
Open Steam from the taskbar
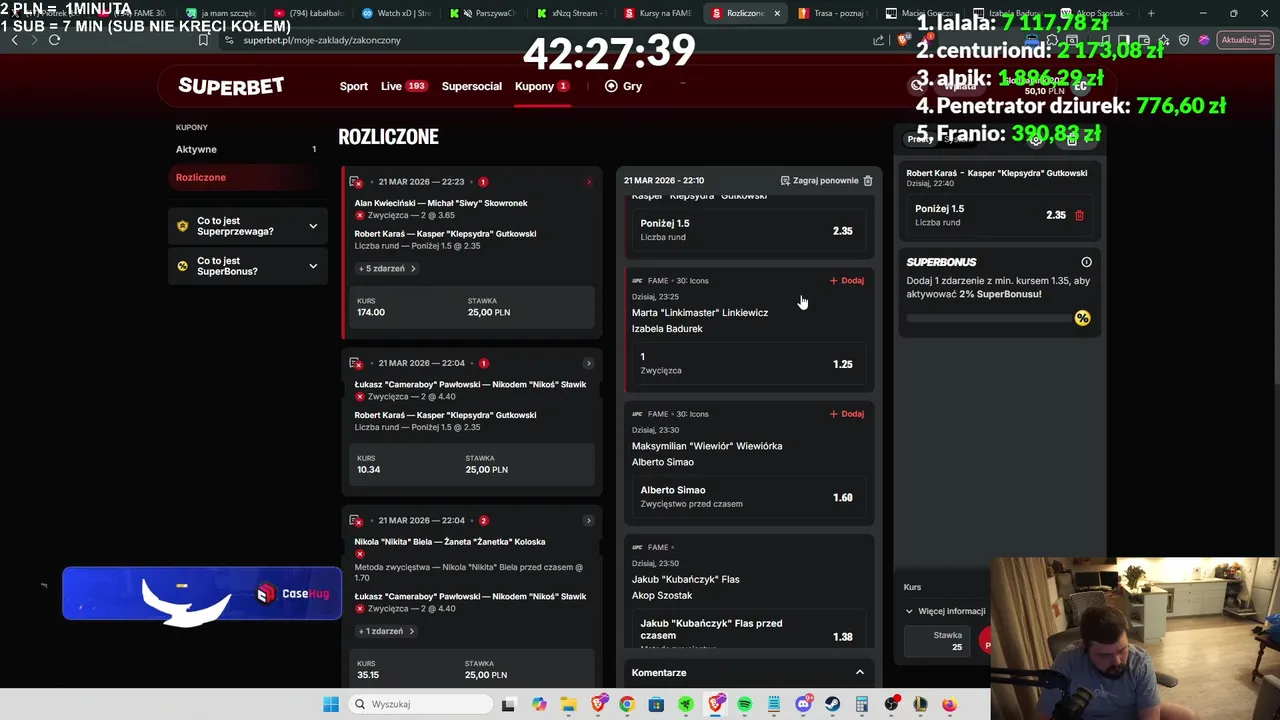[x=832, y=704]
